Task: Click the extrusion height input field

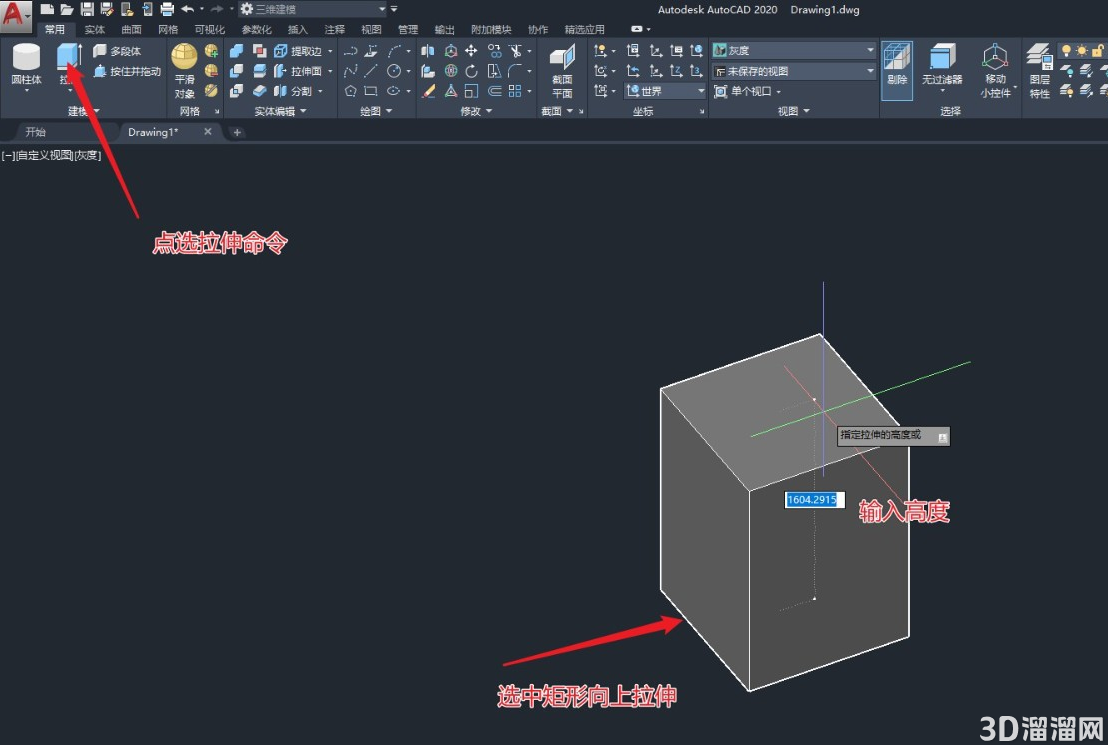Action: click(x=814, y=500)
